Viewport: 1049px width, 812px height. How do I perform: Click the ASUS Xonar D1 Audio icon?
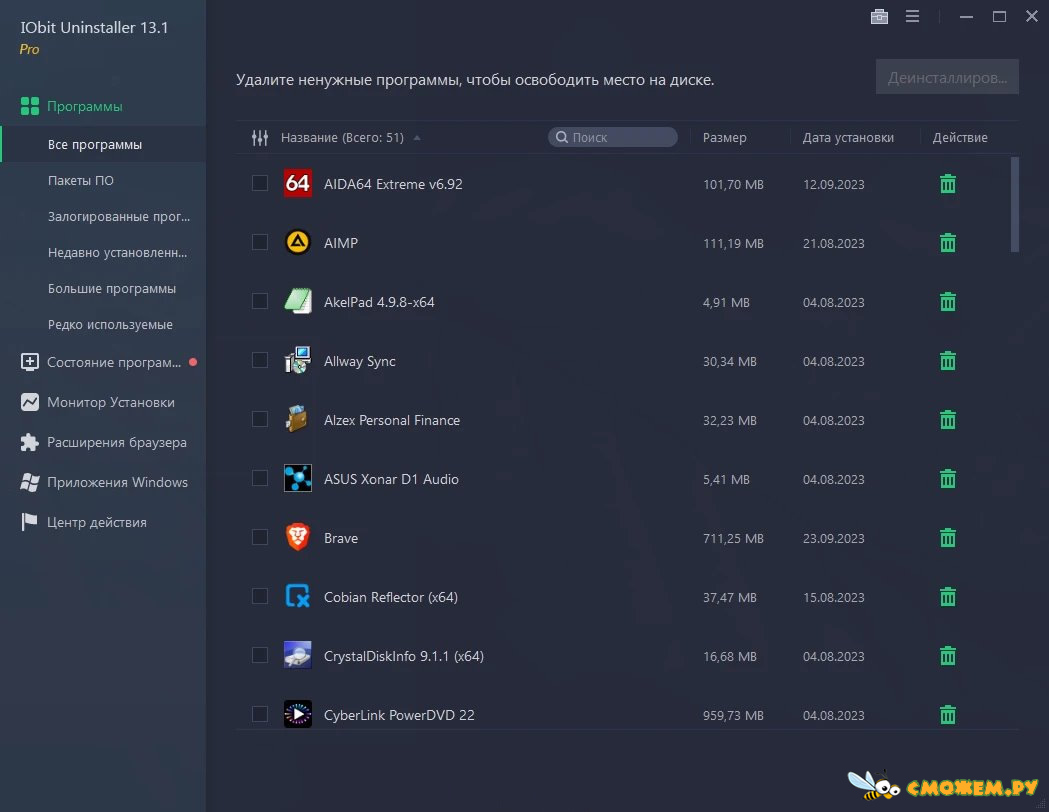point(298,478)
